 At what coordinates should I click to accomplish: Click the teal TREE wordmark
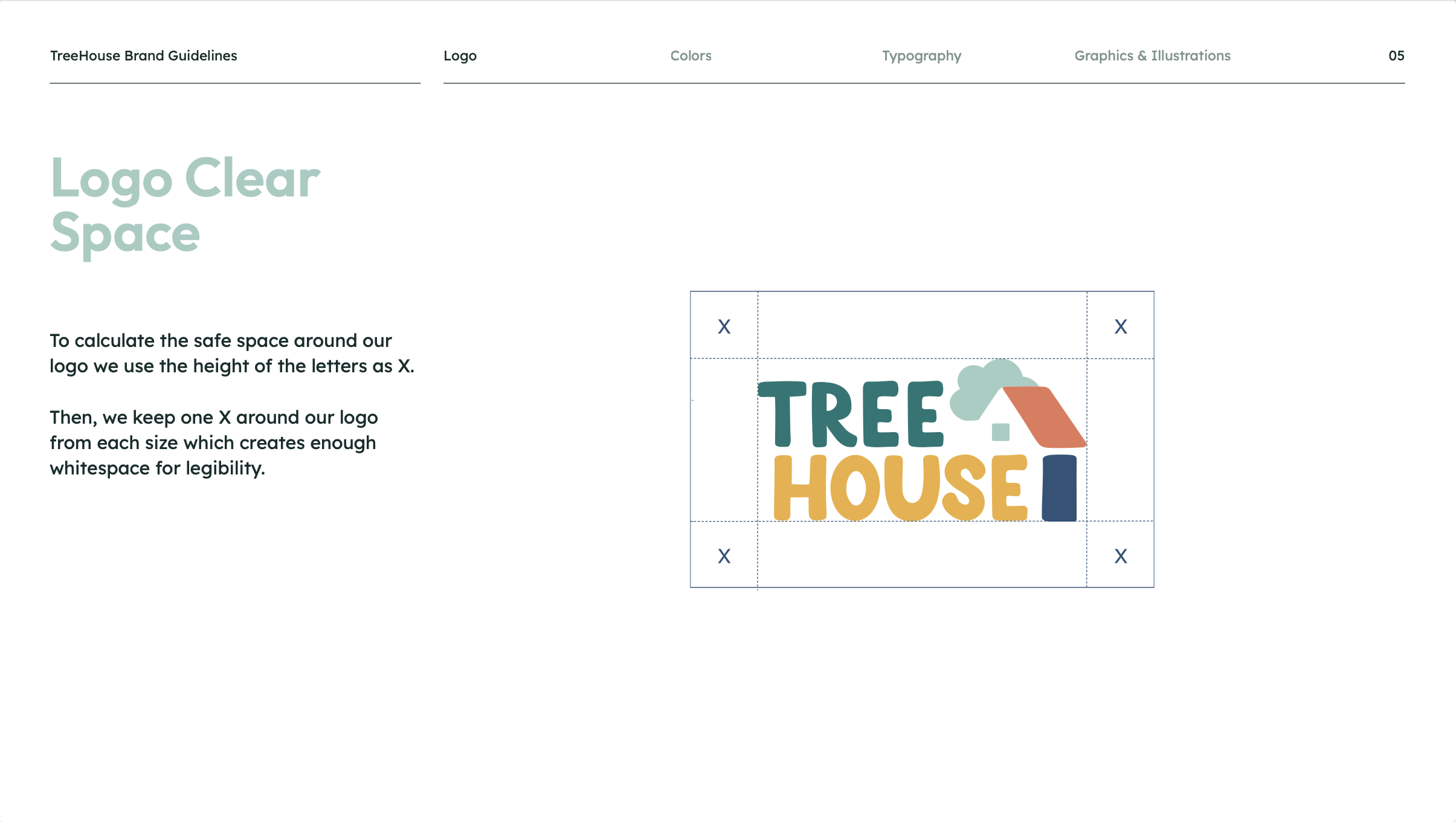point(851,414)
